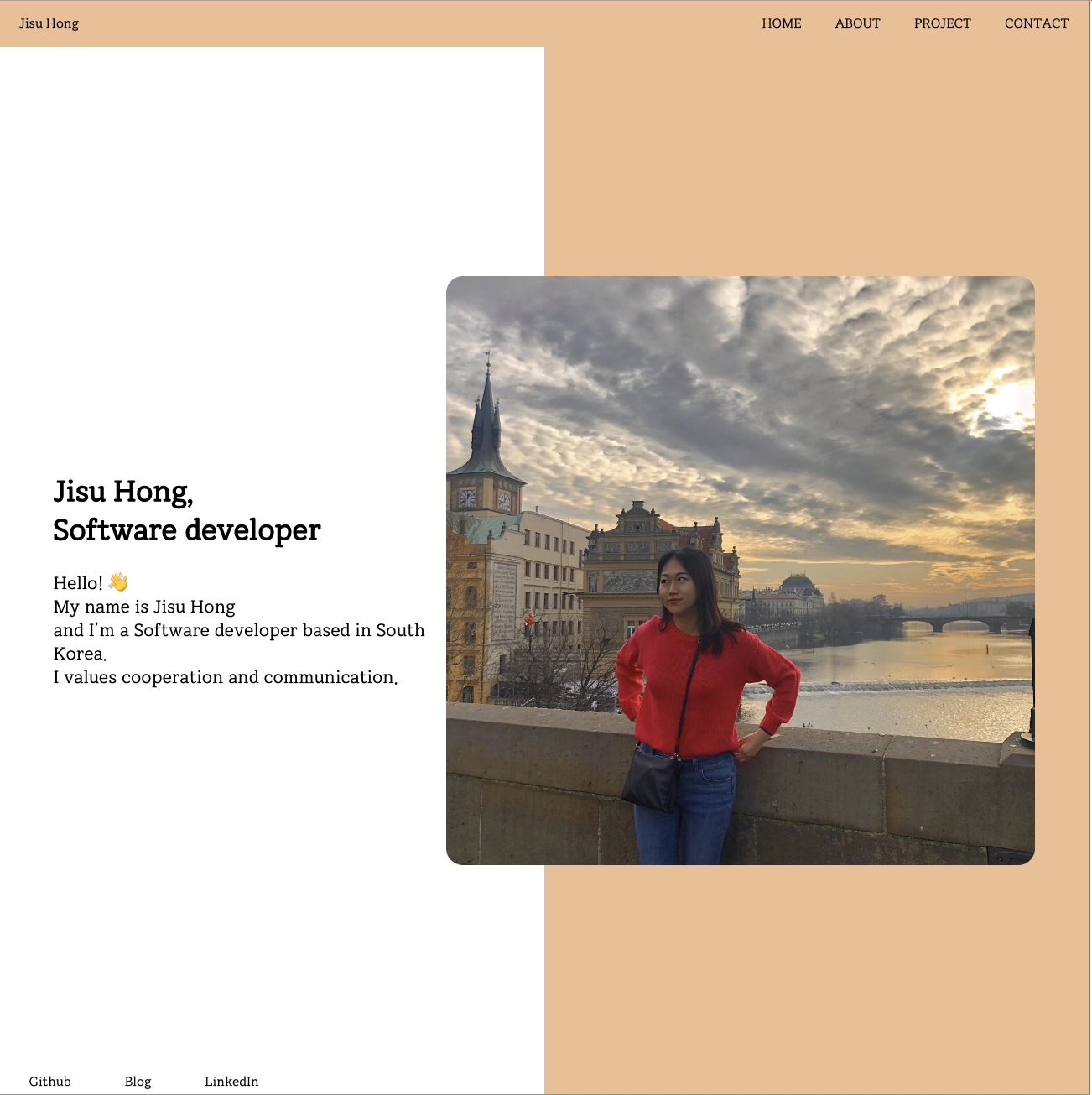
Task: Open the PROJECT menu item
Action: (942, 23)
